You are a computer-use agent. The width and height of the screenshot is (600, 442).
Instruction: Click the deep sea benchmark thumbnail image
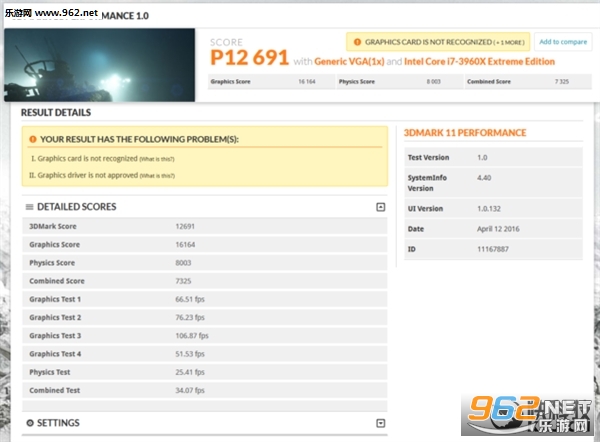[99, 65]
